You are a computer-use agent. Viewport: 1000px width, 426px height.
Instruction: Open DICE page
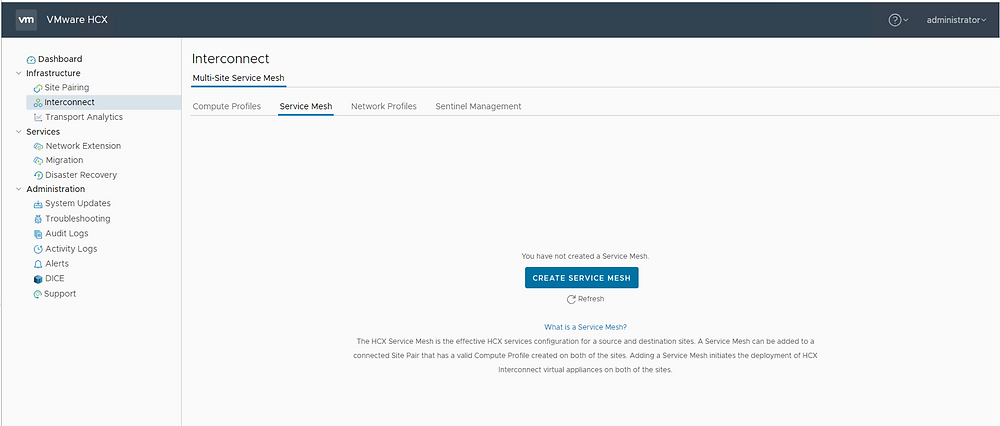click(x=55, y=279)
